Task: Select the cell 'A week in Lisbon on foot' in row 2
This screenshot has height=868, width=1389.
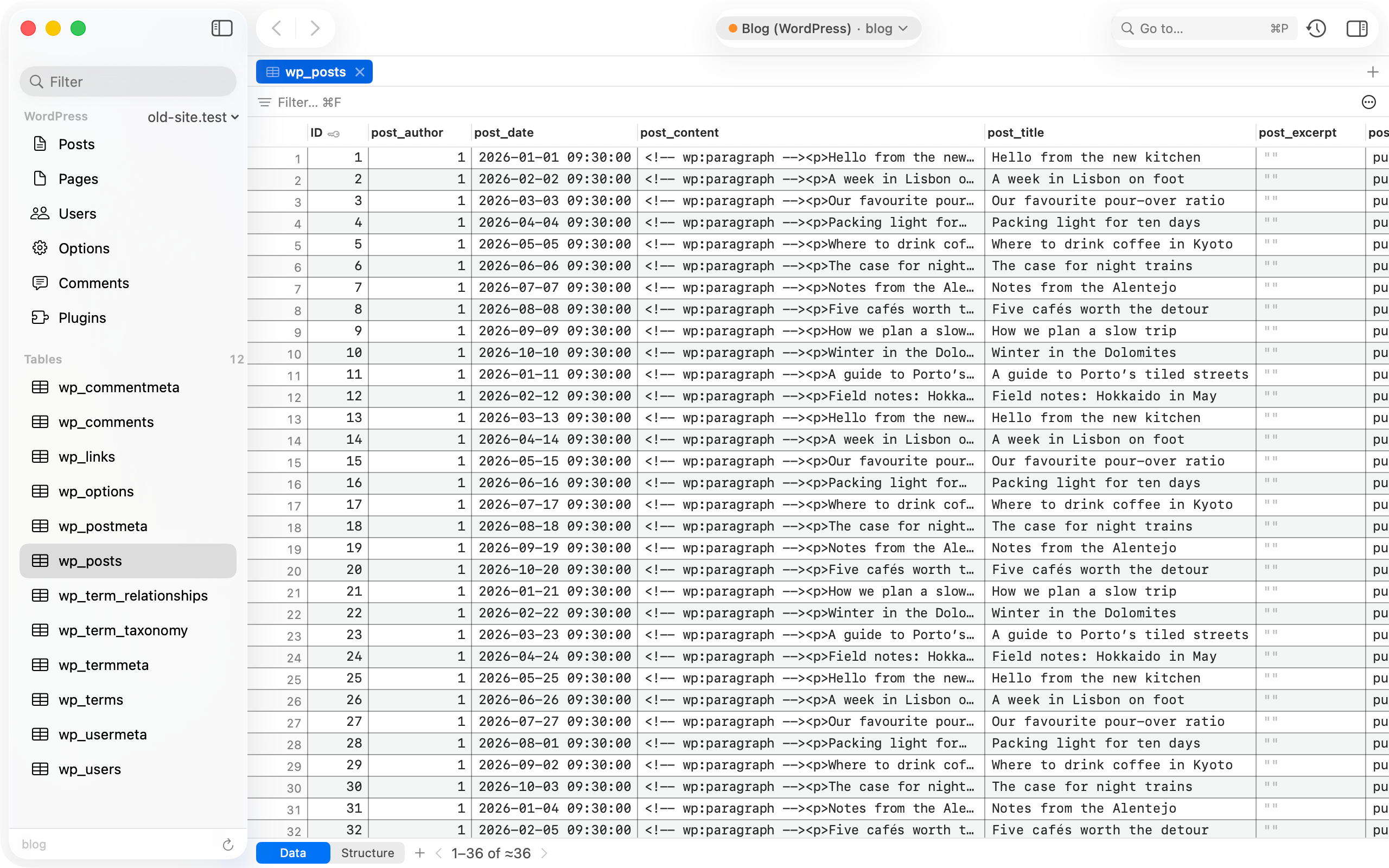Action: 1120,179
